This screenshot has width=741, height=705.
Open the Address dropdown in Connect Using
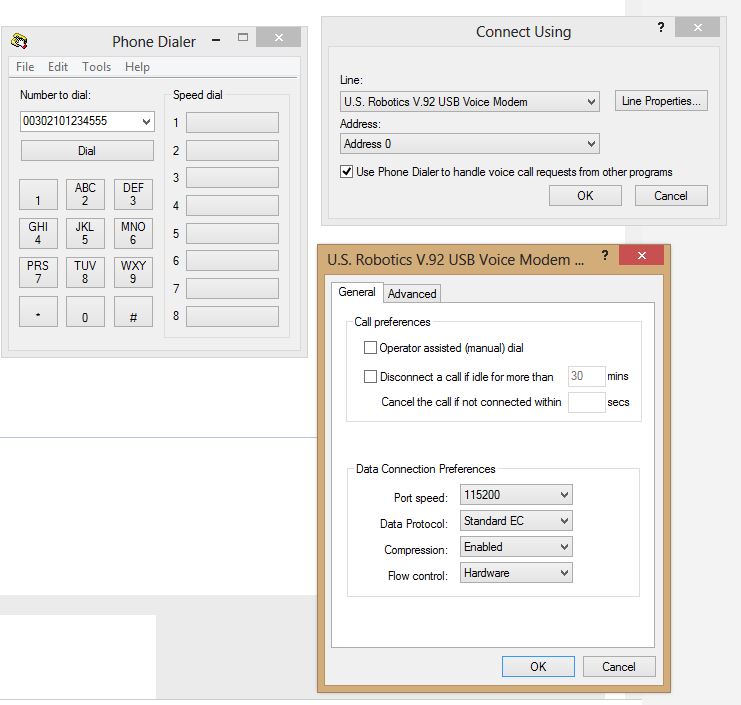470,144
